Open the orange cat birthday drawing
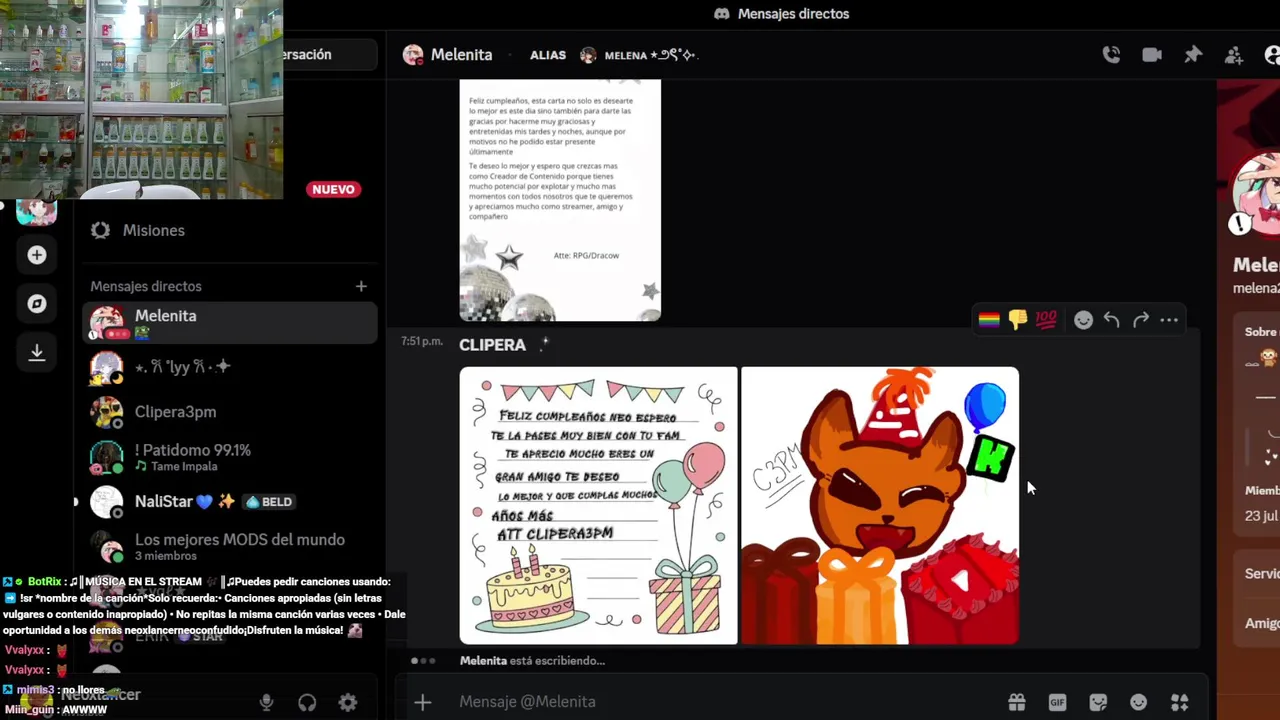This screenshot has width=1280, height=720. pyautogui.click(x=880, y=505)
